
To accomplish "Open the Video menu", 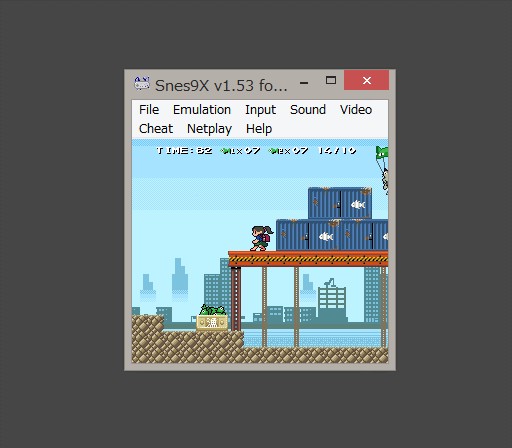I will pos(356,110).
